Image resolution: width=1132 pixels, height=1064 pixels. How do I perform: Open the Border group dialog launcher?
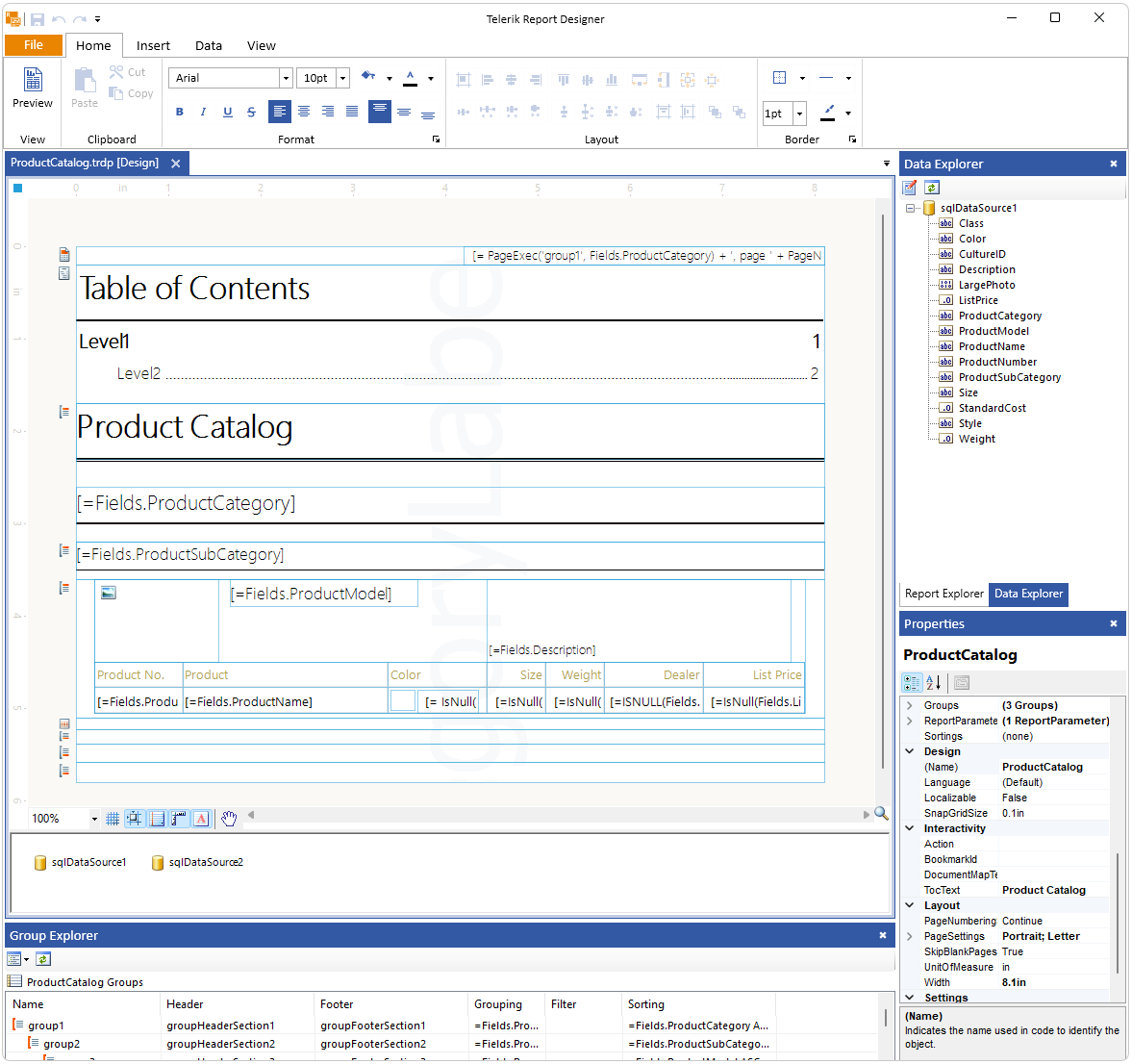853,139
